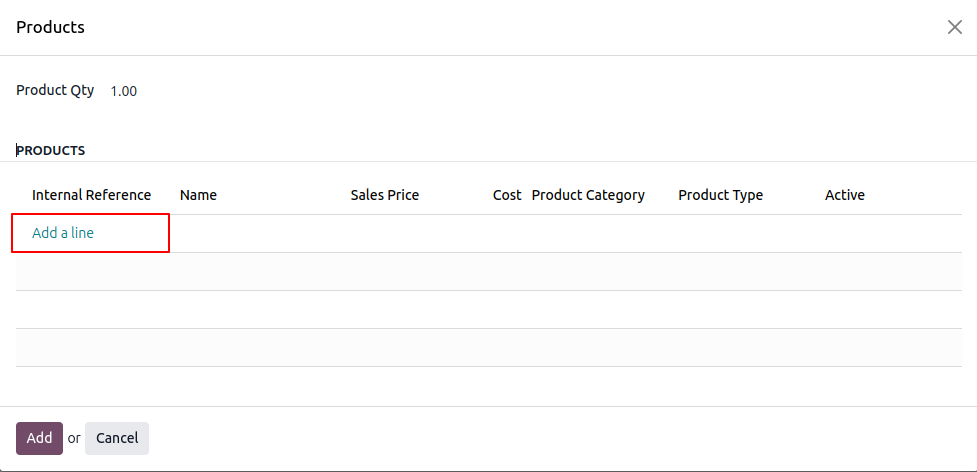Sort by the Internal Reference column header

pos(91,195)
